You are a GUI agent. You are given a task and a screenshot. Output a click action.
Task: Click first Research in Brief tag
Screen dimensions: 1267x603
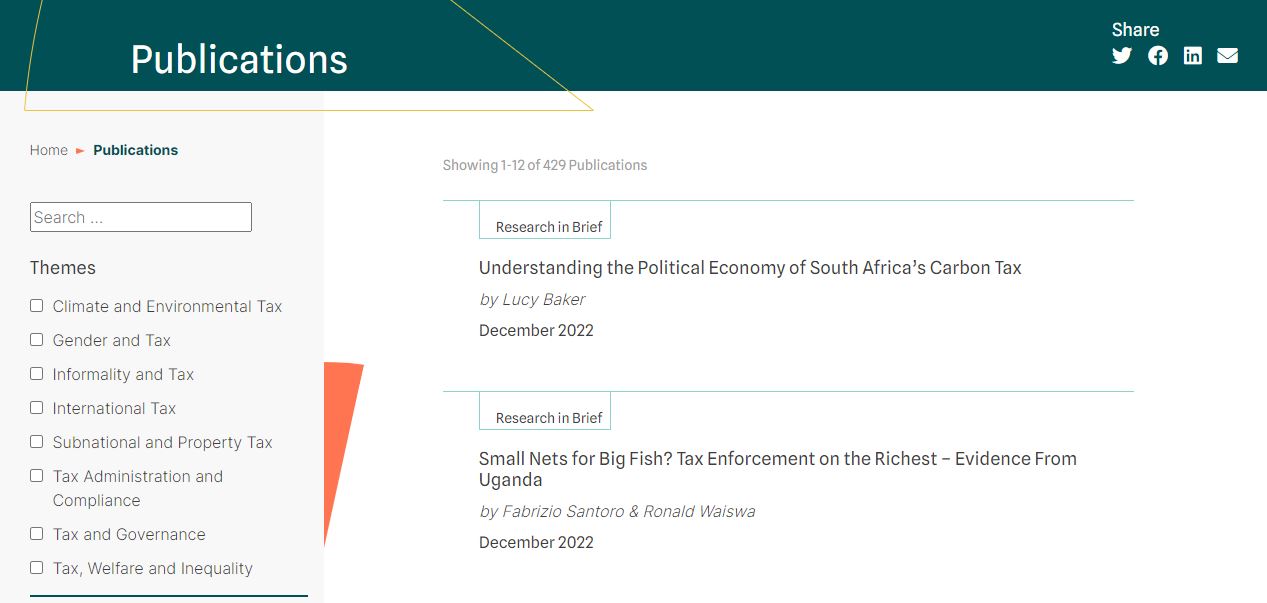pyautogui.click(x=548, y=227)
